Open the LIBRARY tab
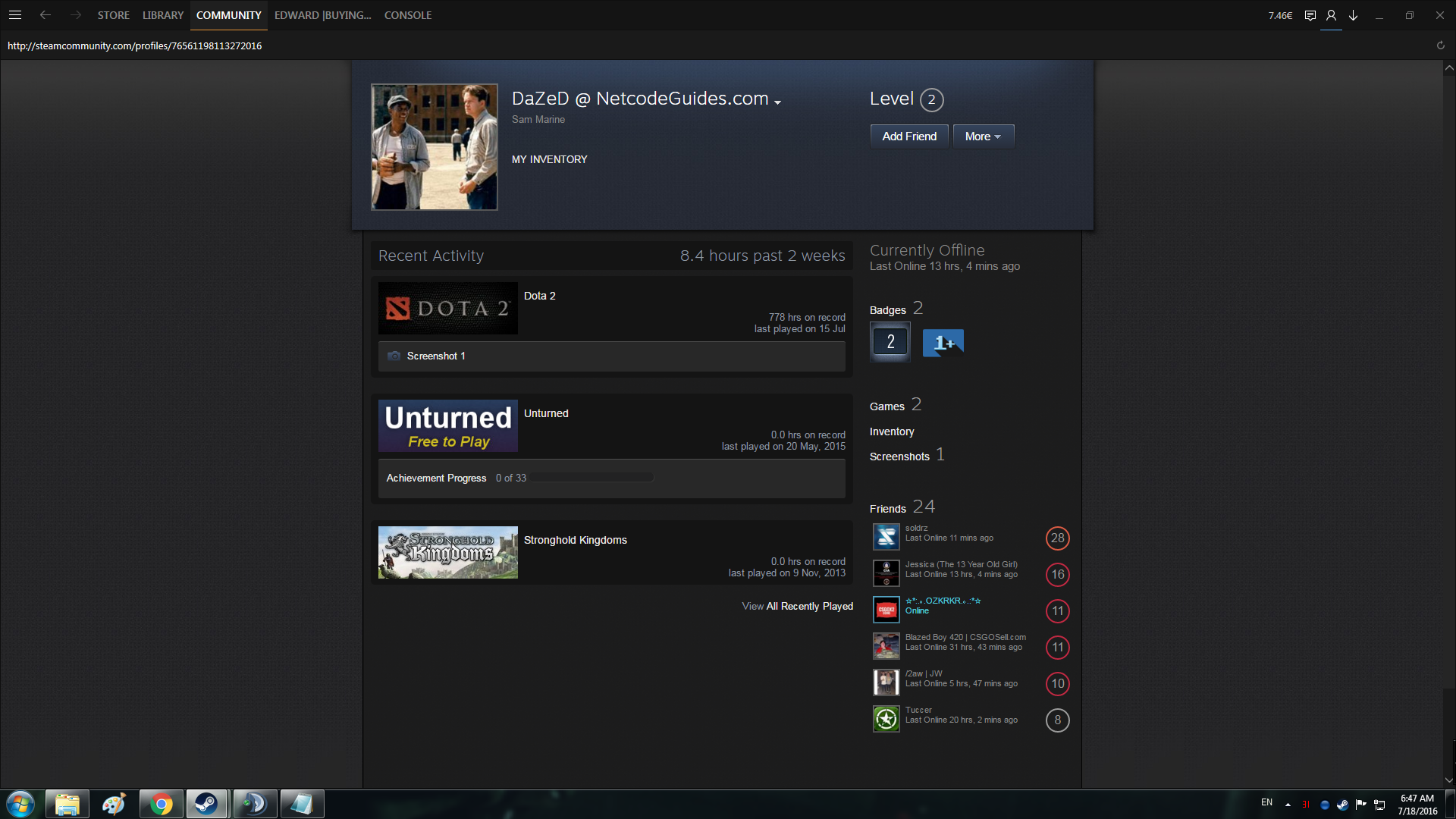 tap(163, 15)
